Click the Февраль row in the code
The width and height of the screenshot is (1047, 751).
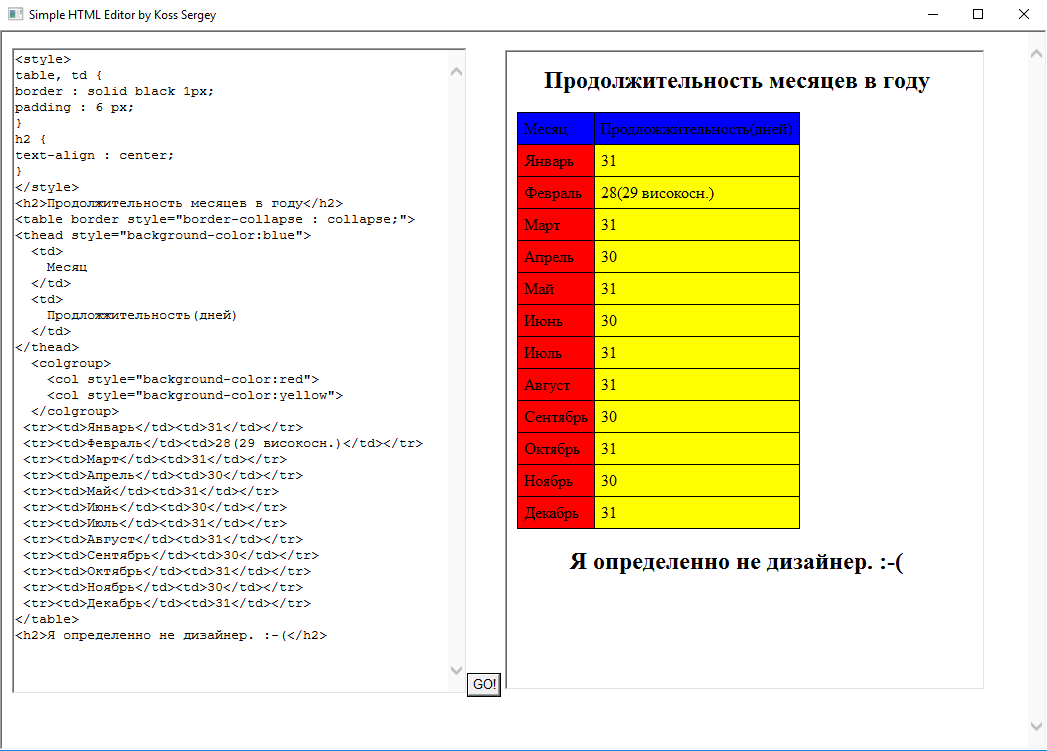(x=223, y=444)
